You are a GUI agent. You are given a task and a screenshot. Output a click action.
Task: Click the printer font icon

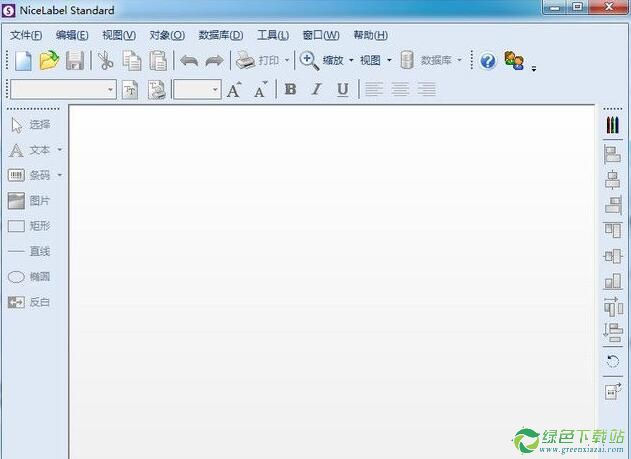156,90
